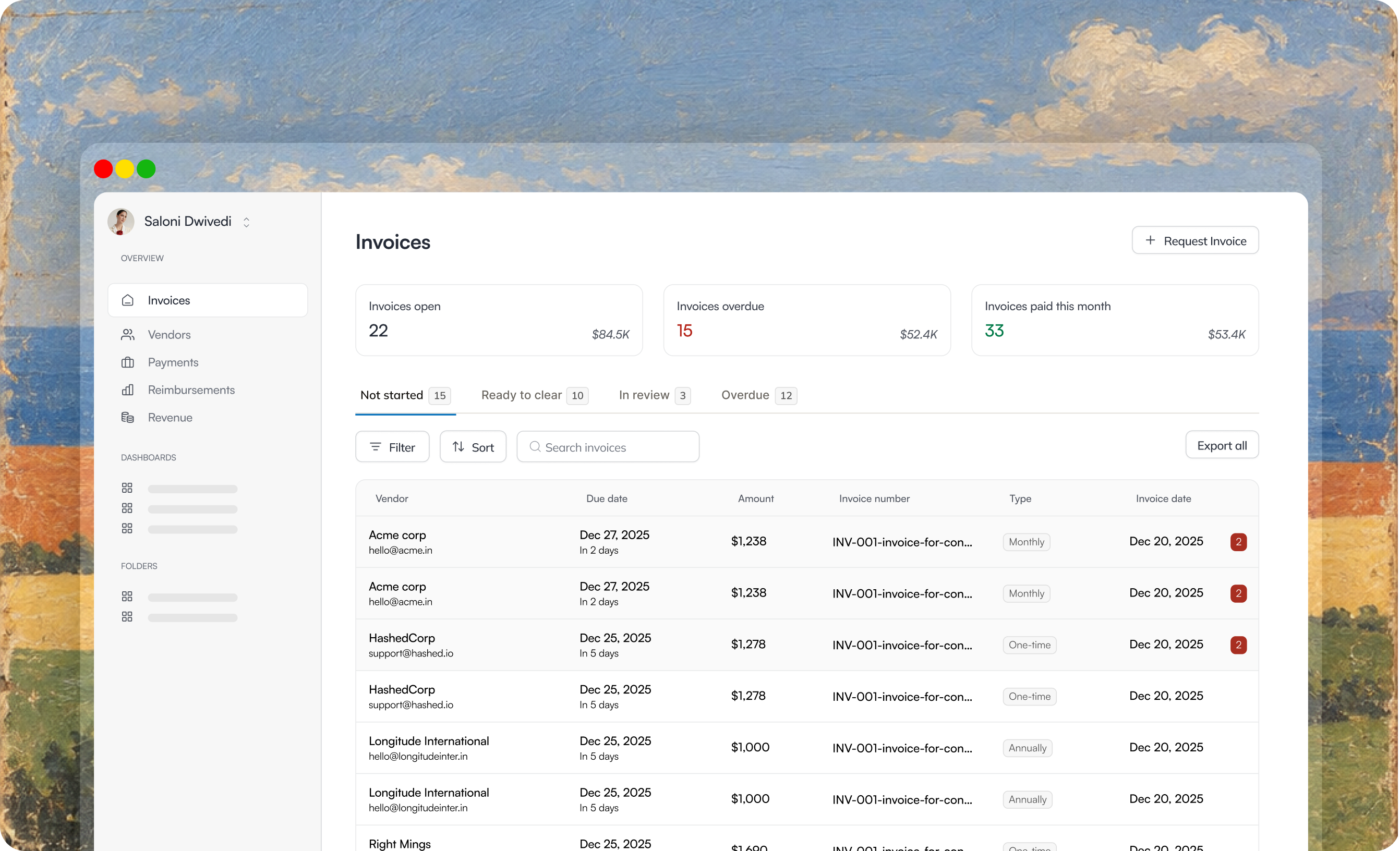Click the macOS green maximize window button

(x=146, y=169)
